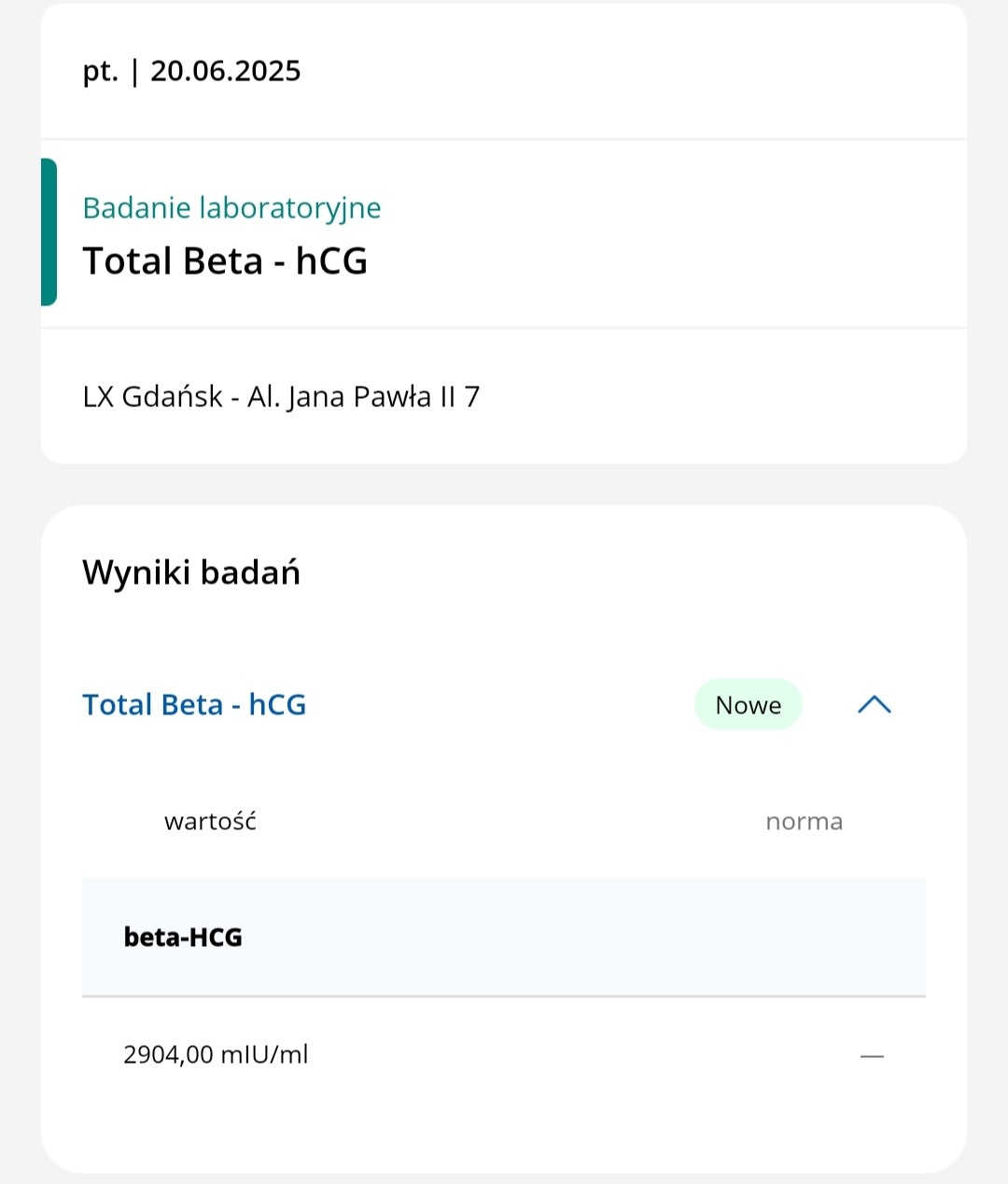Image resolution: width=1008 pixels, height=1184 pixels.
Task: Select the Badanie laboratoryjne category label
Action: (x=231, y=207)
